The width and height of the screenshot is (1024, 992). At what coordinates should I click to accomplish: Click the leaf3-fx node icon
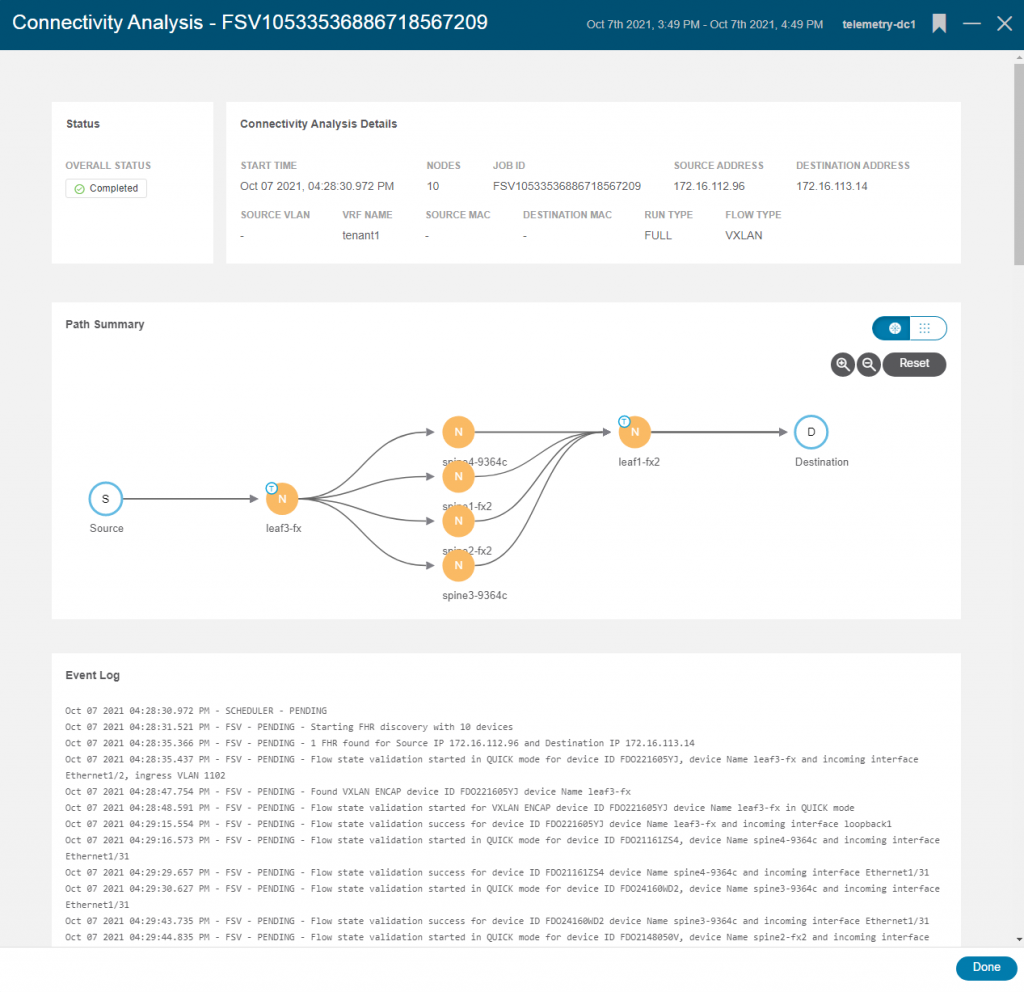281,498
